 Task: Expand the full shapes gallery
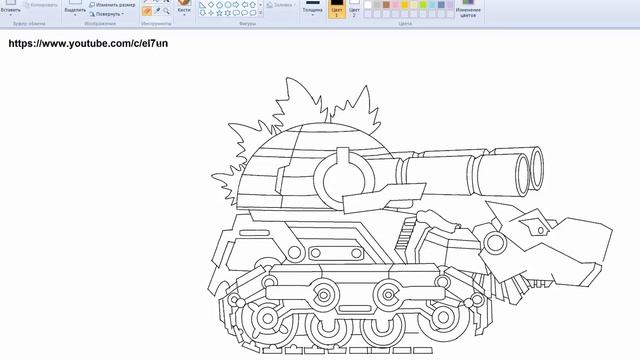261,13
